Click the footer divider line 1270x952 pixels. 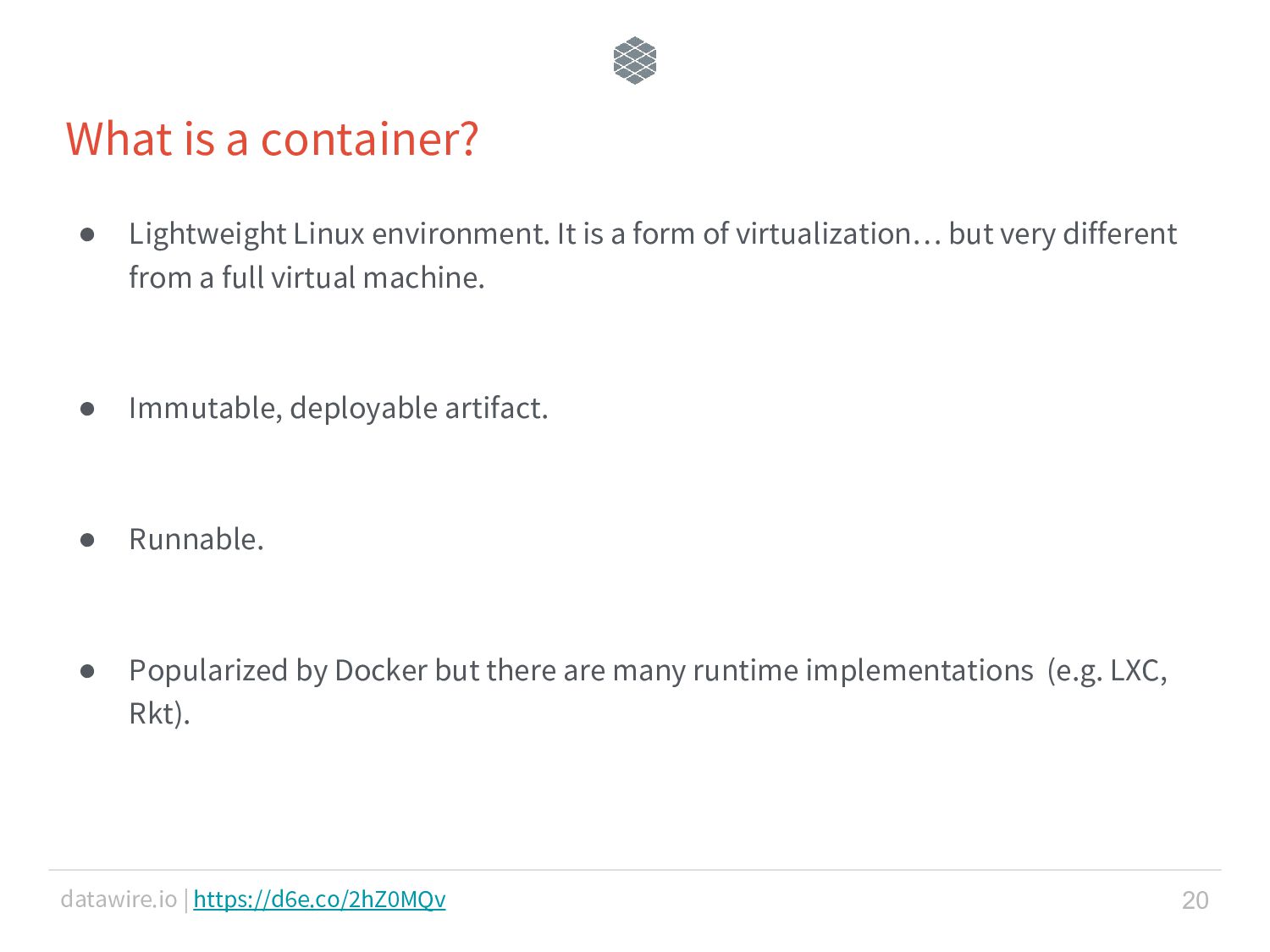coord(635,870)
